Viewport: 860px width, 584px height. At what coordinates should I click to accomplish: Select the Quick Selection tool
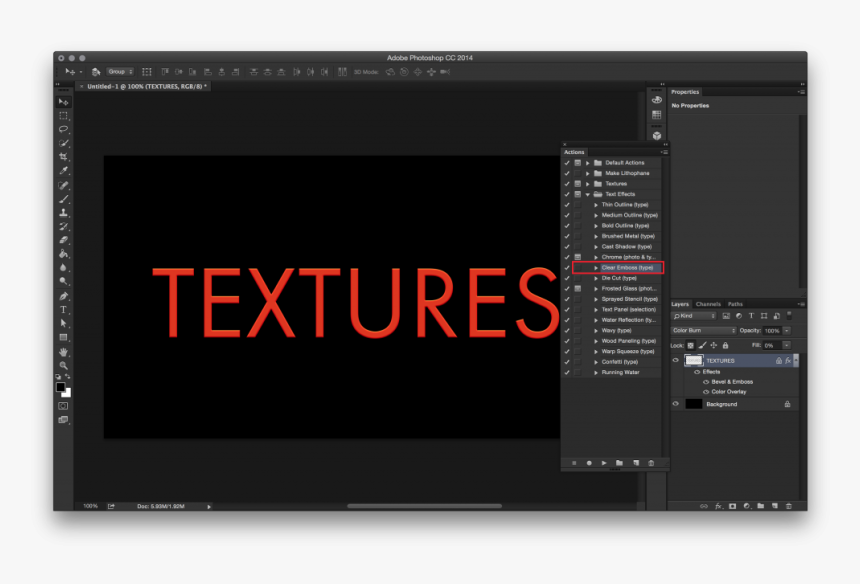click(64, 143)
